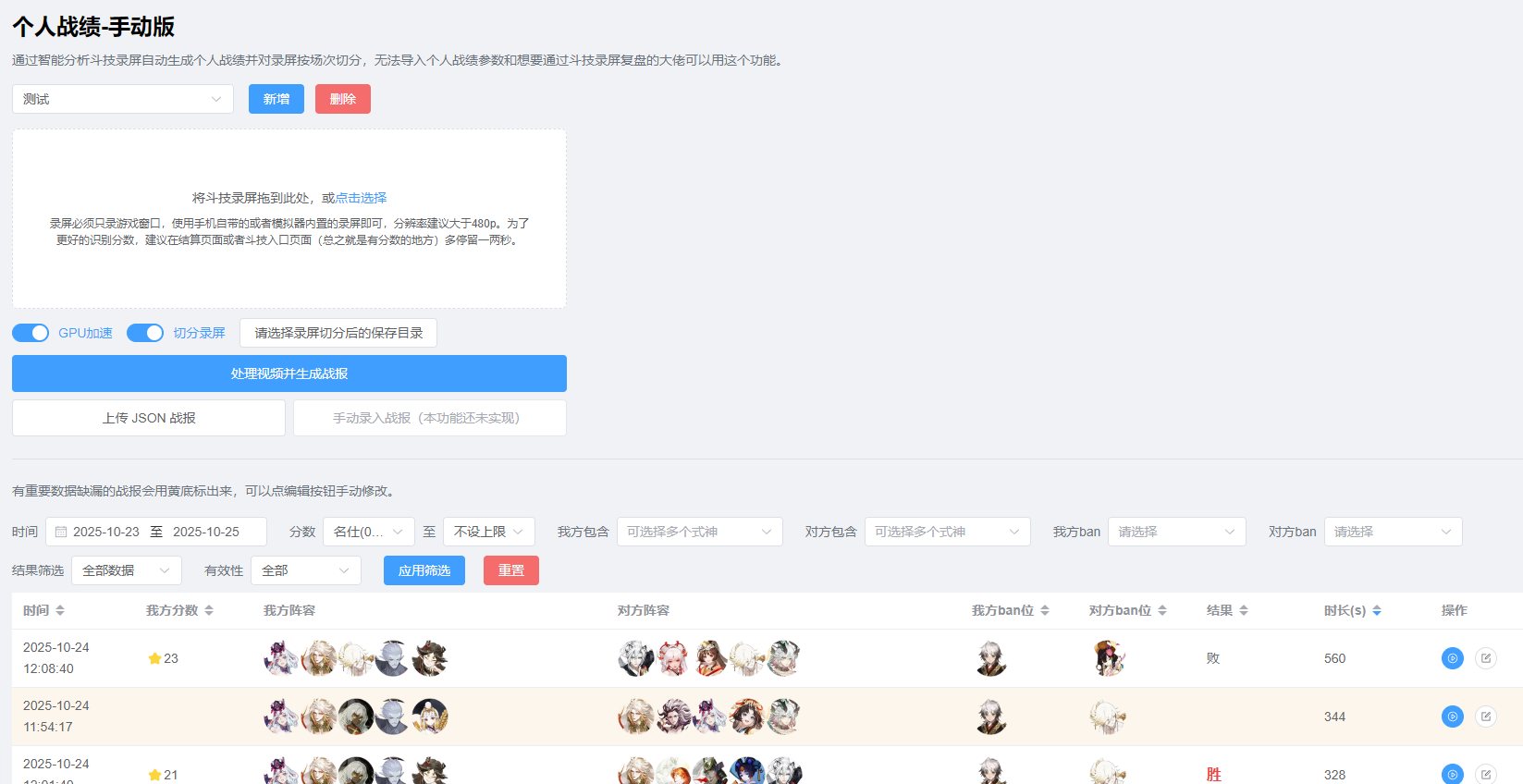Image resolution: width=1523 pixels, height=784 pixels.
Task: Click first enemy avatar in 12:08:40 row
Action: [x=636, y=658]
